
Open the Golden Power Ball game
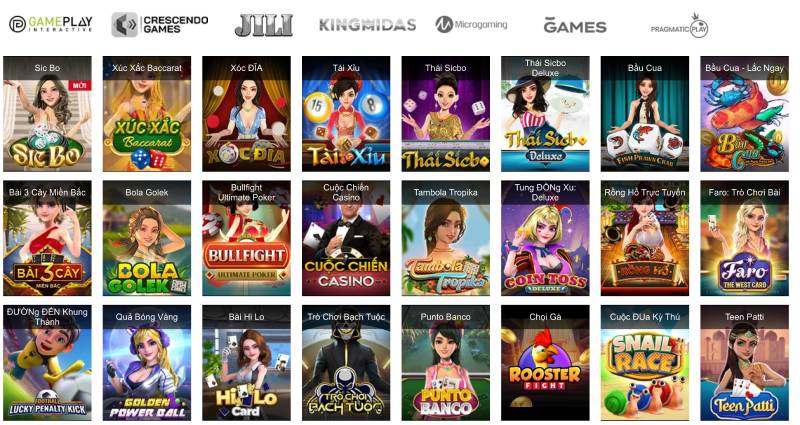coord(147,363)
